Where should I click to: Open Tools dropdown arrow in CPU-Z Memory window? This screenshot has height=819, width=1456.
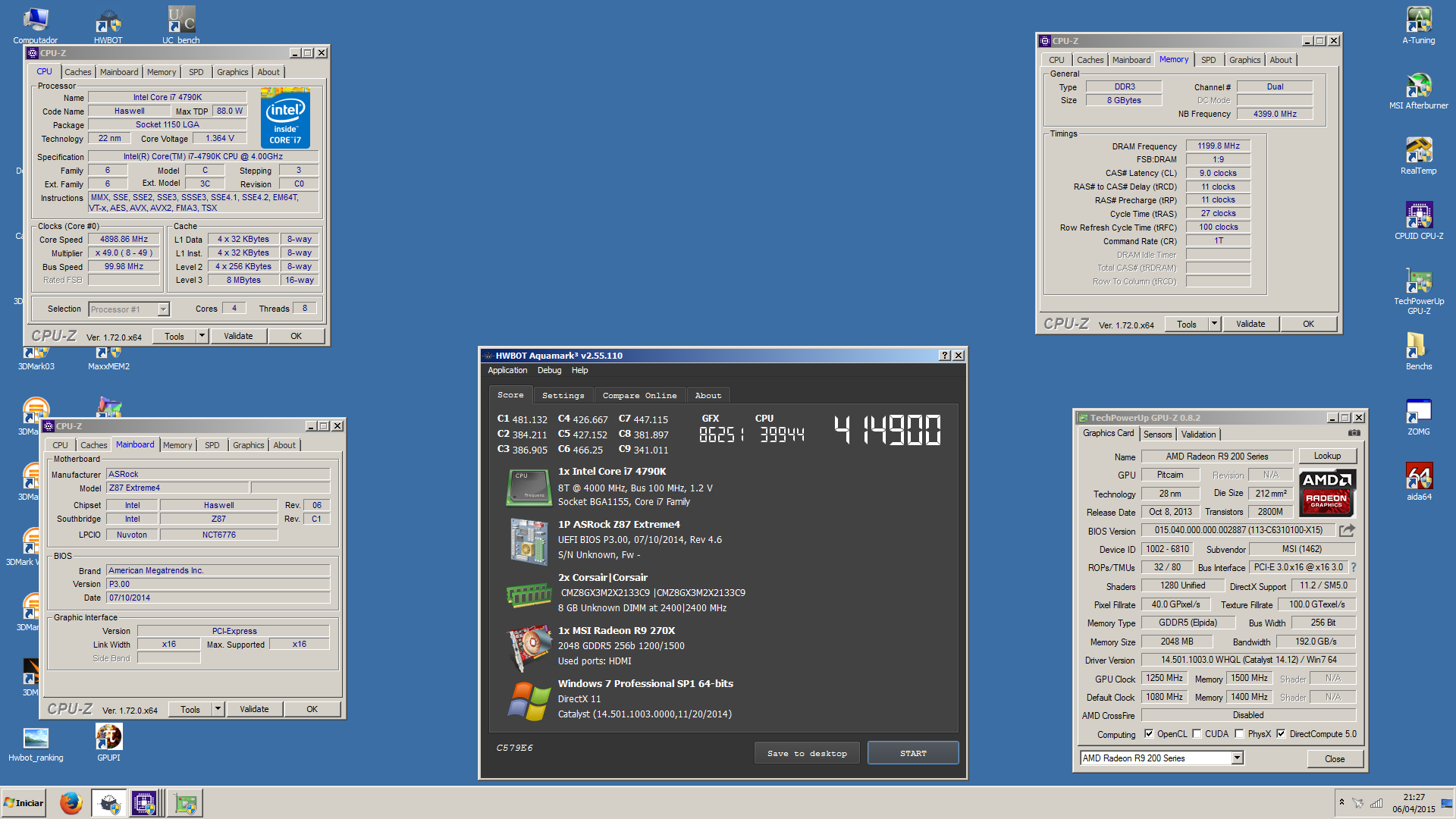pos(1214,324)
